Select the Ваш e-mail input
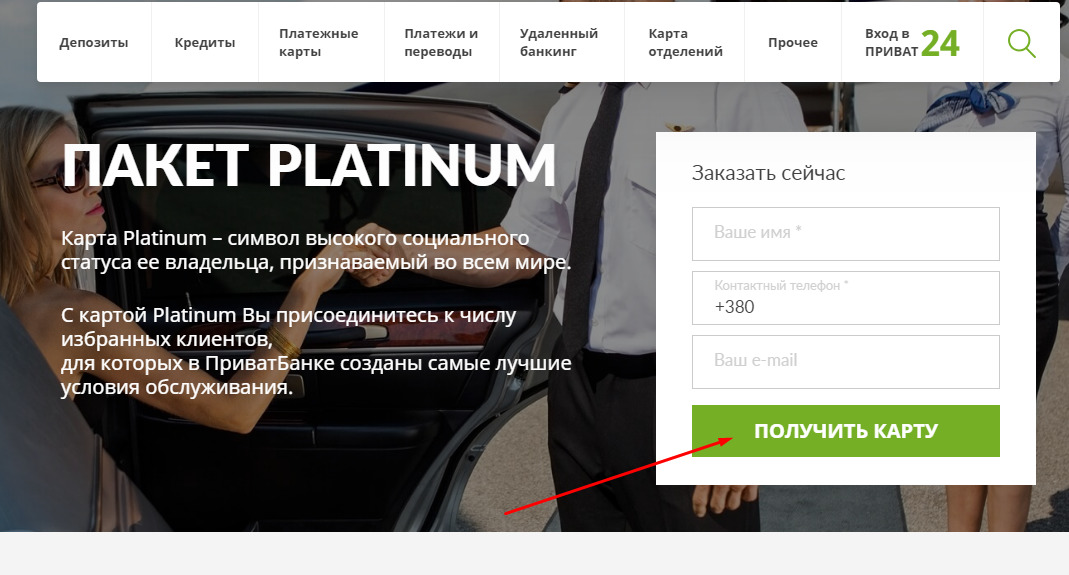This screenshot has height=575, width=1069. coord(845,362)
